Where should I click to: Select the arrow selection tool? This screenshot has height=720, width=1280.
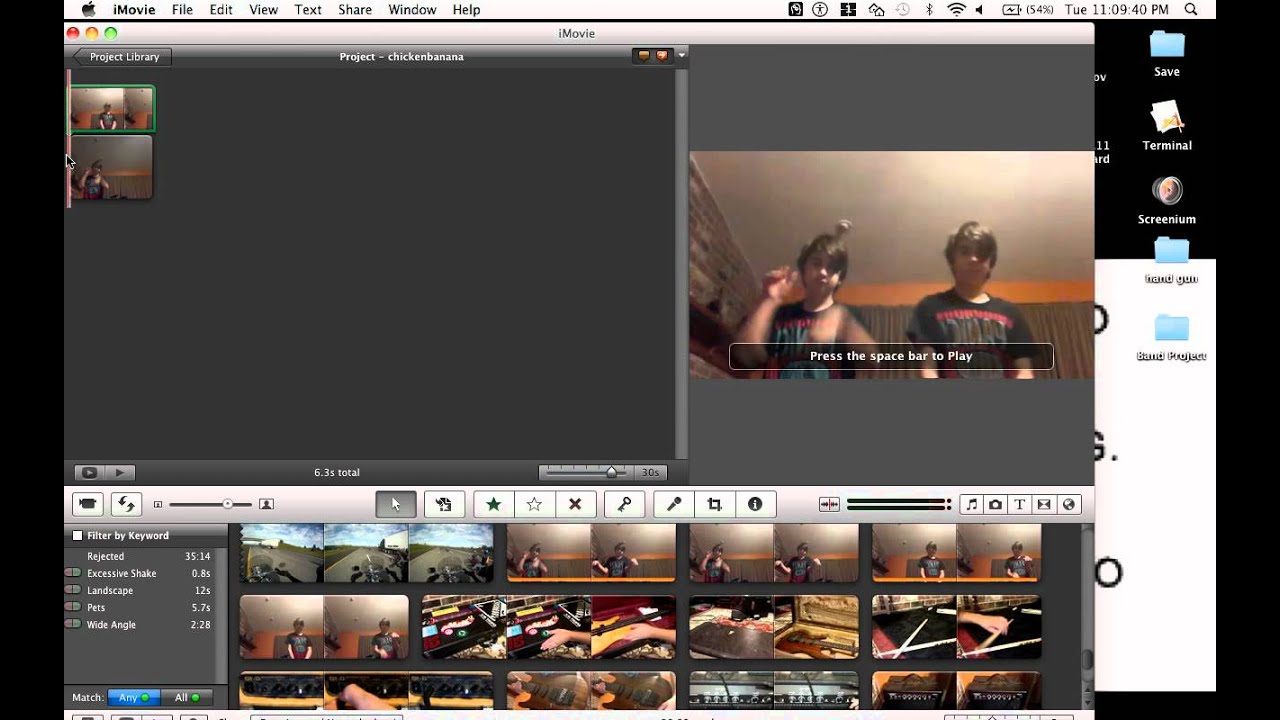pos(395,504)
